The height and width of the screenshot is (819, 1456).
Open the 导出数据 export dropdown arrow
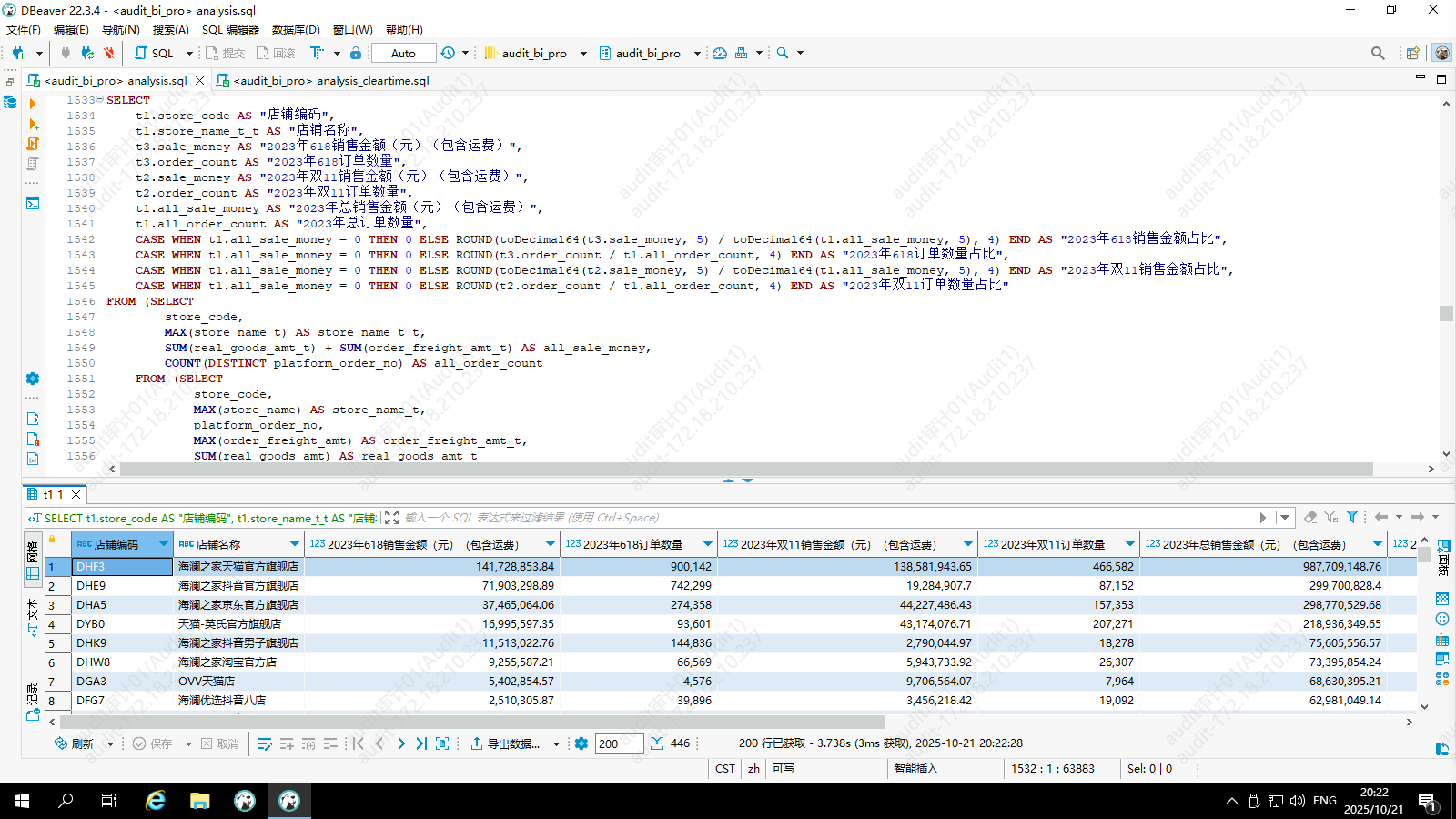pyautogui.click(x=556, y=743)
